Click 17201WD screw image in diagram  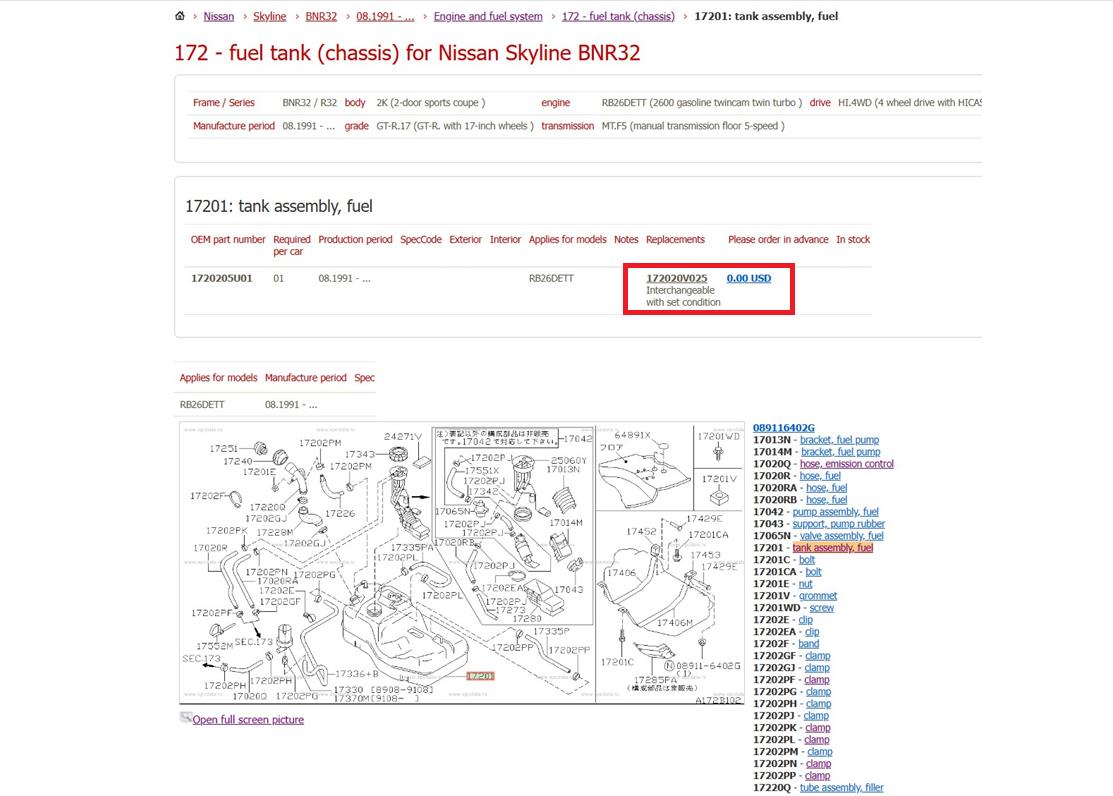pyautogui.click(x=718, y=452)
